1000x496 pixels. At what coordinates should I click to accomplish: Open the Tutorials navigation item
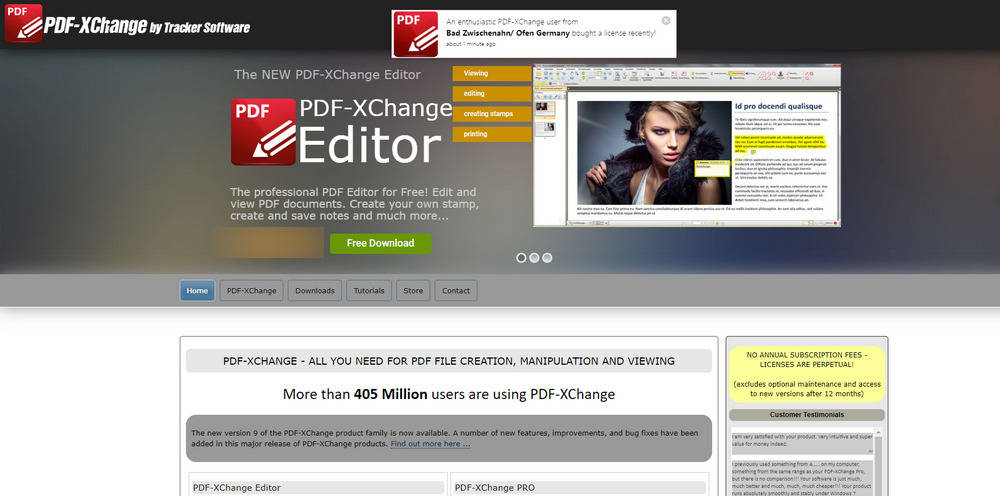click(369, 291)
